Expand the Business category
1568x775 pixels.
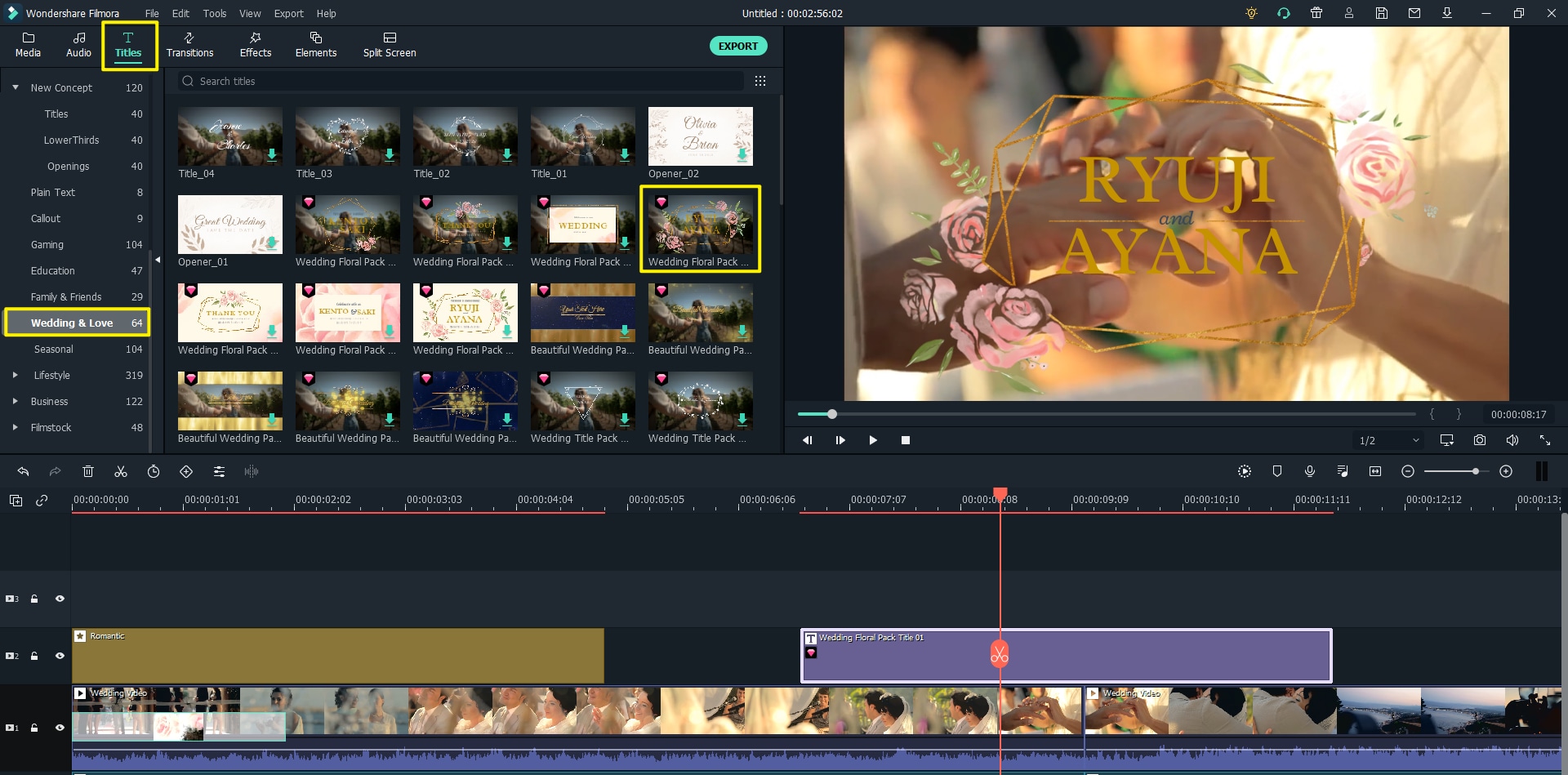(x=15, y=401)
